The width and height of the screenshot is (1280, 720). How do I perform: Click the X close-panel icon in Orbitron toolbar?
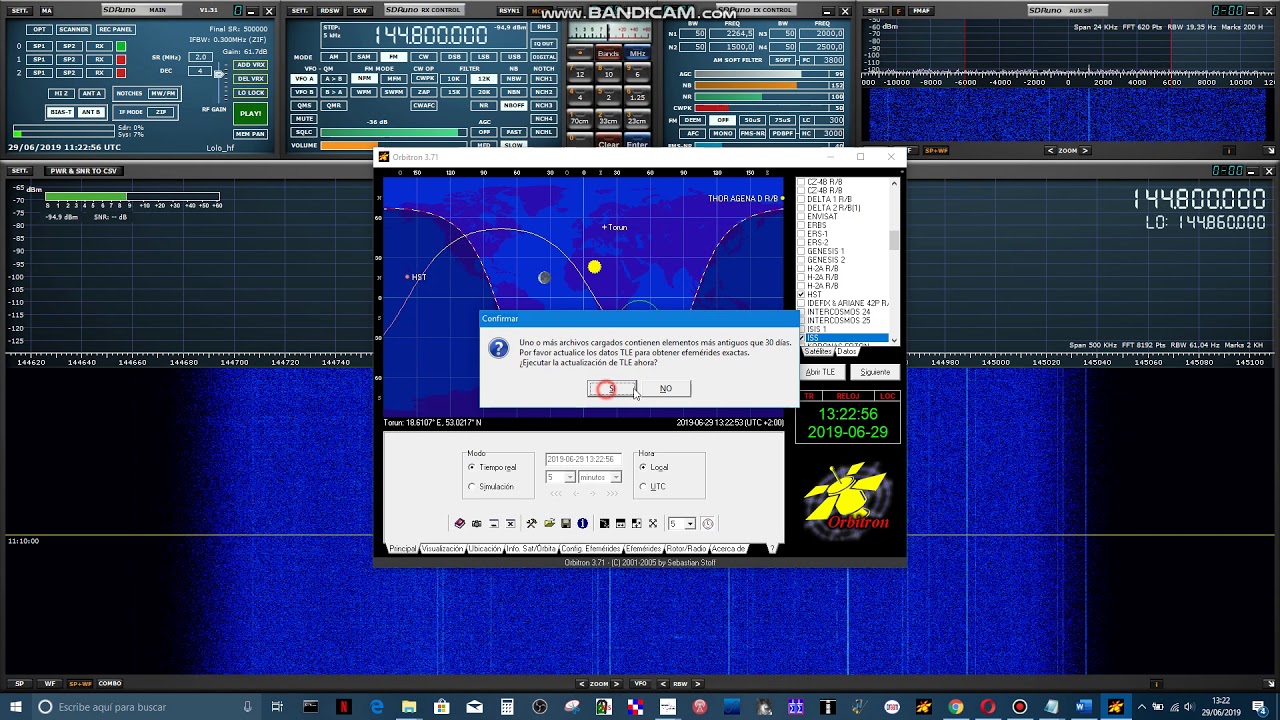[x=510, y=523]
